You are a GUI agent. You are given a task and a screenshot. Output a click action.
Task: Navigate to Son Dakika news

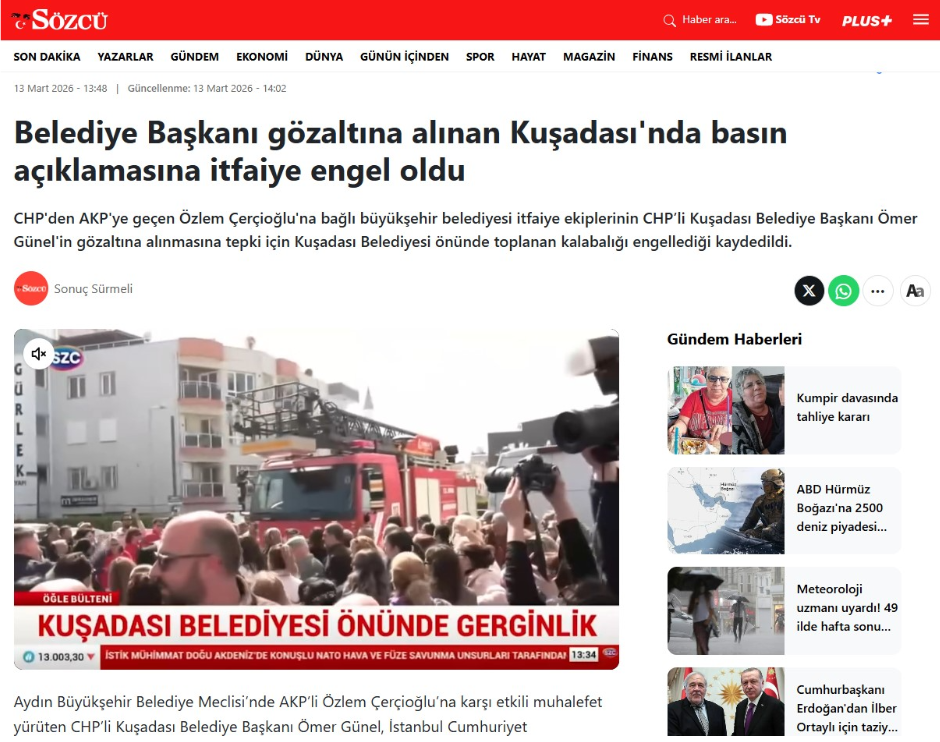[47, 57]
